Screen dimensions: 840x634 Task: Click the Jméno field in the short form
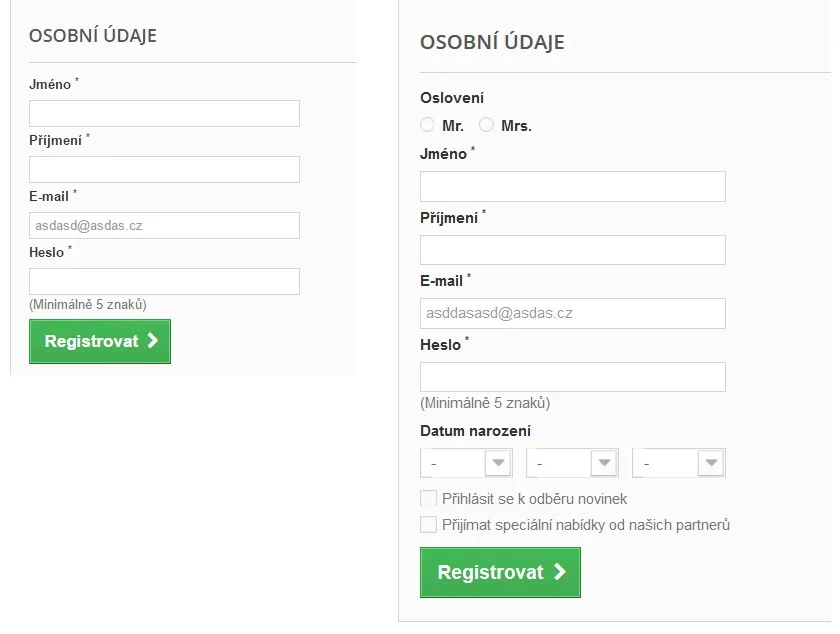point(164,113)
